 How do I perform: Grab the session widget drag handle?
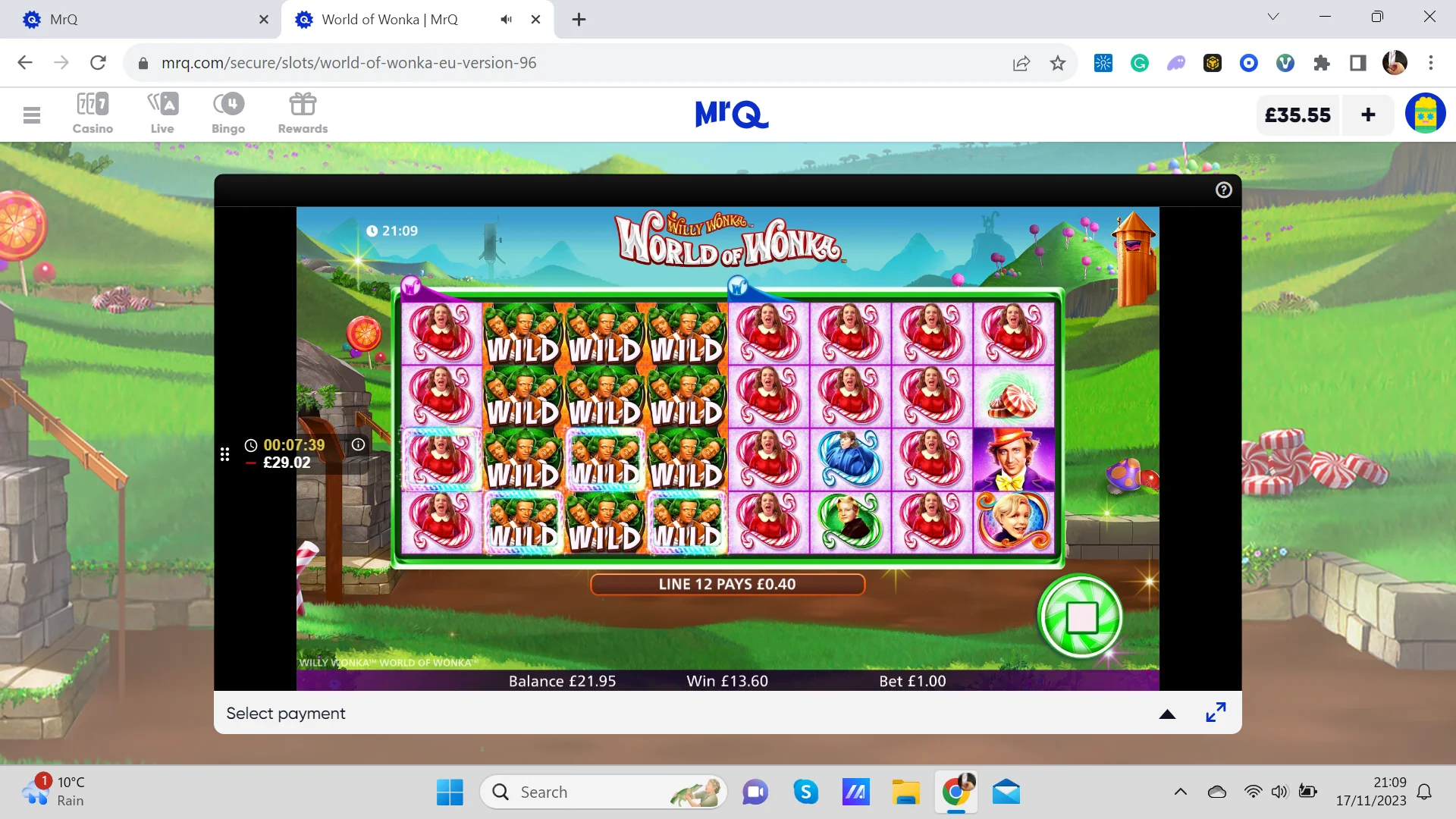tap(224, 454)
